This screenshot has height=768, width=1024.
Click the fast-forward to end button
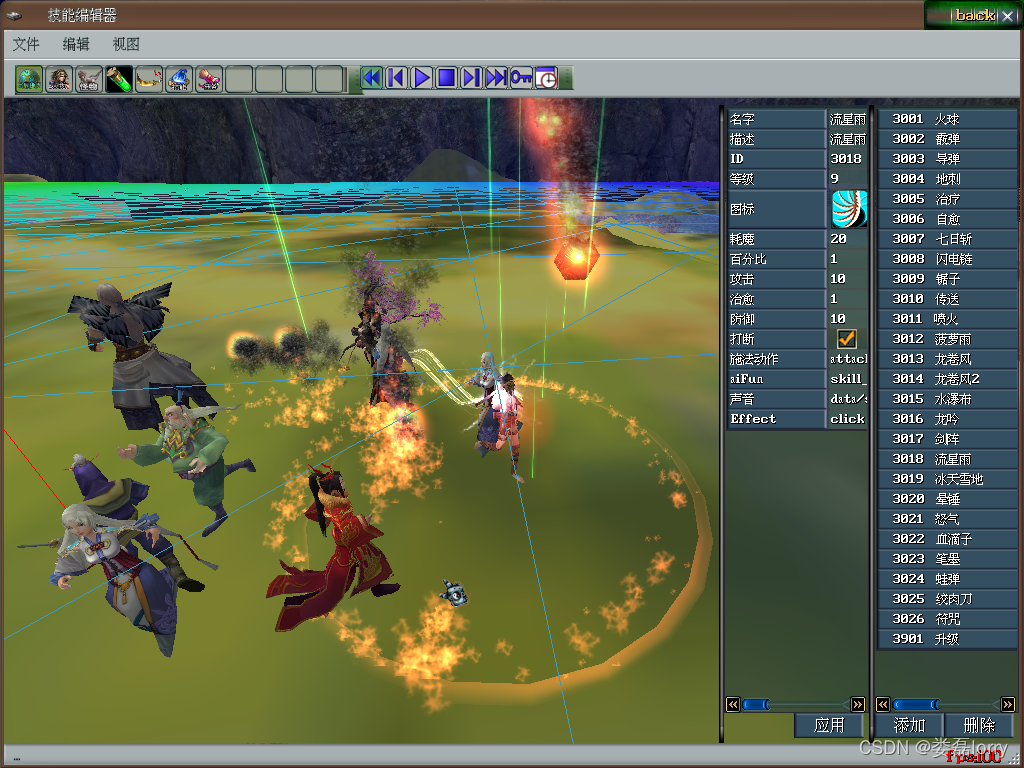coord(496,78)
